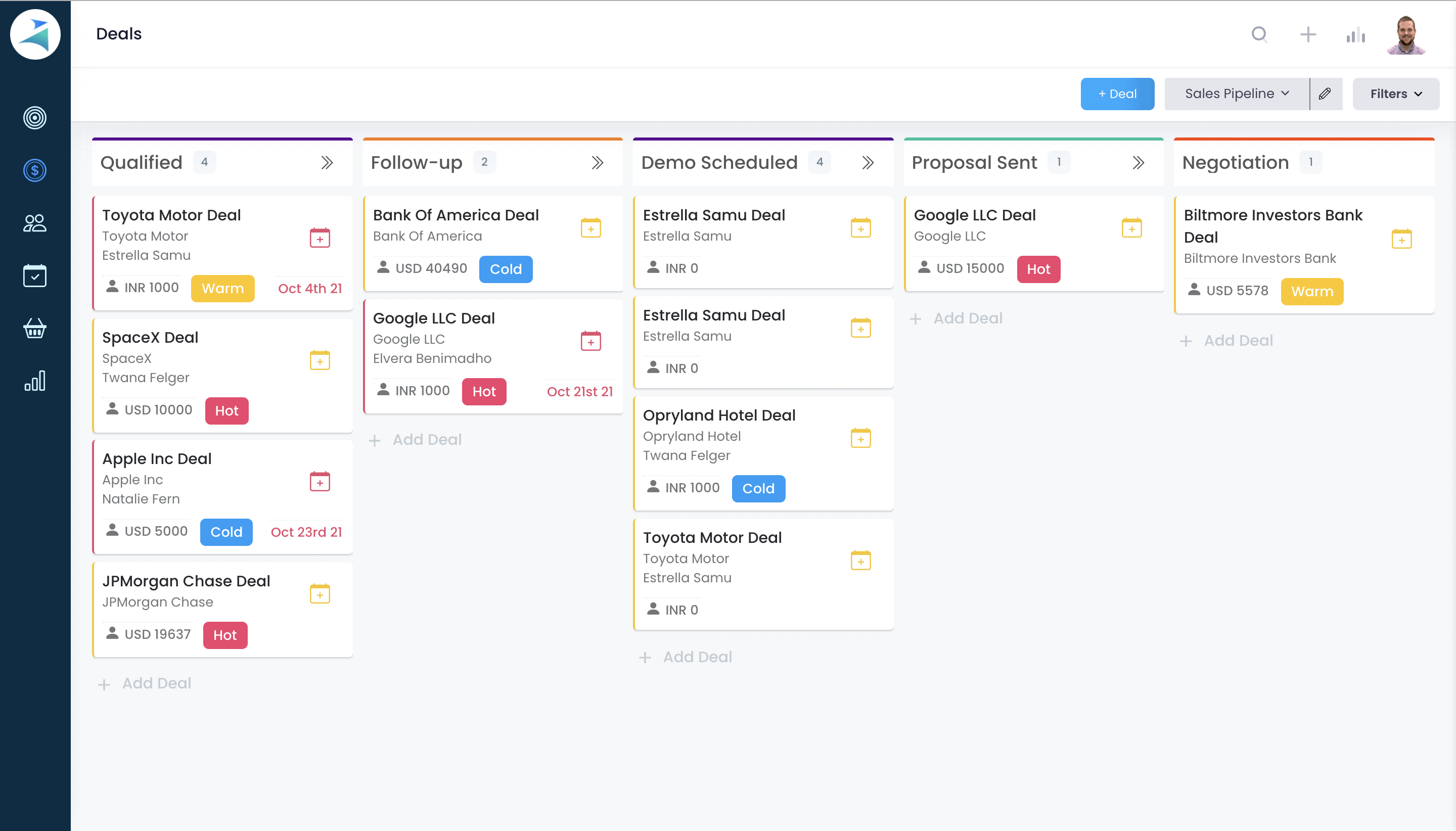Open the user profile avatar
Viewport: 1456px width, 831px height.
point(1406,35)
